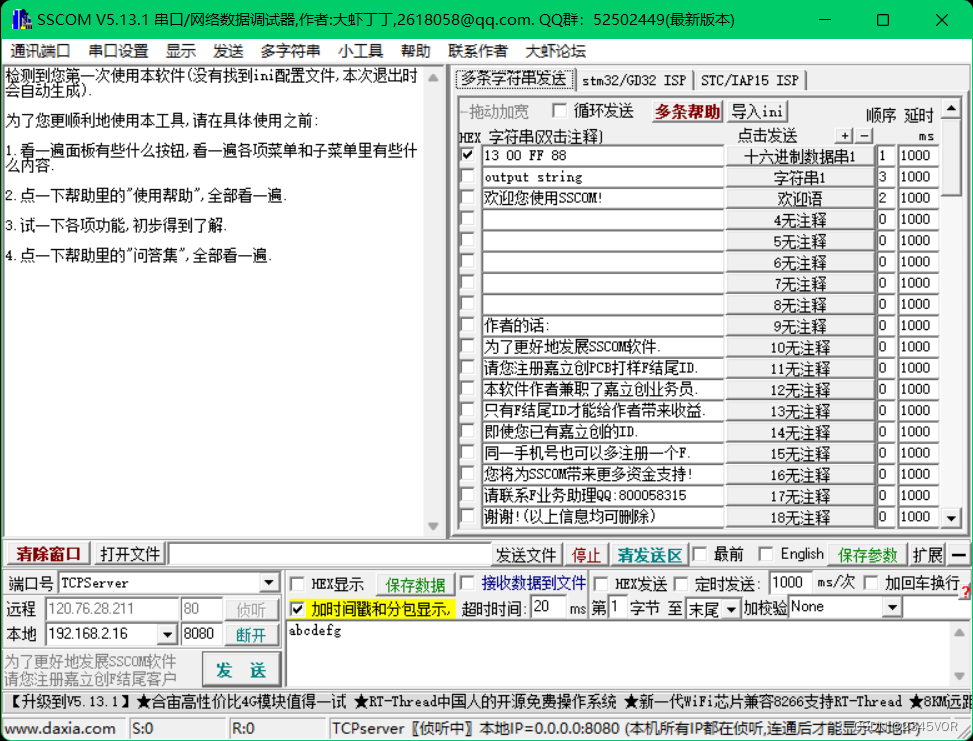Check the 加回车换行 checkbox
The height and width of the screenshot is (741, 973).
pos(871,583)
